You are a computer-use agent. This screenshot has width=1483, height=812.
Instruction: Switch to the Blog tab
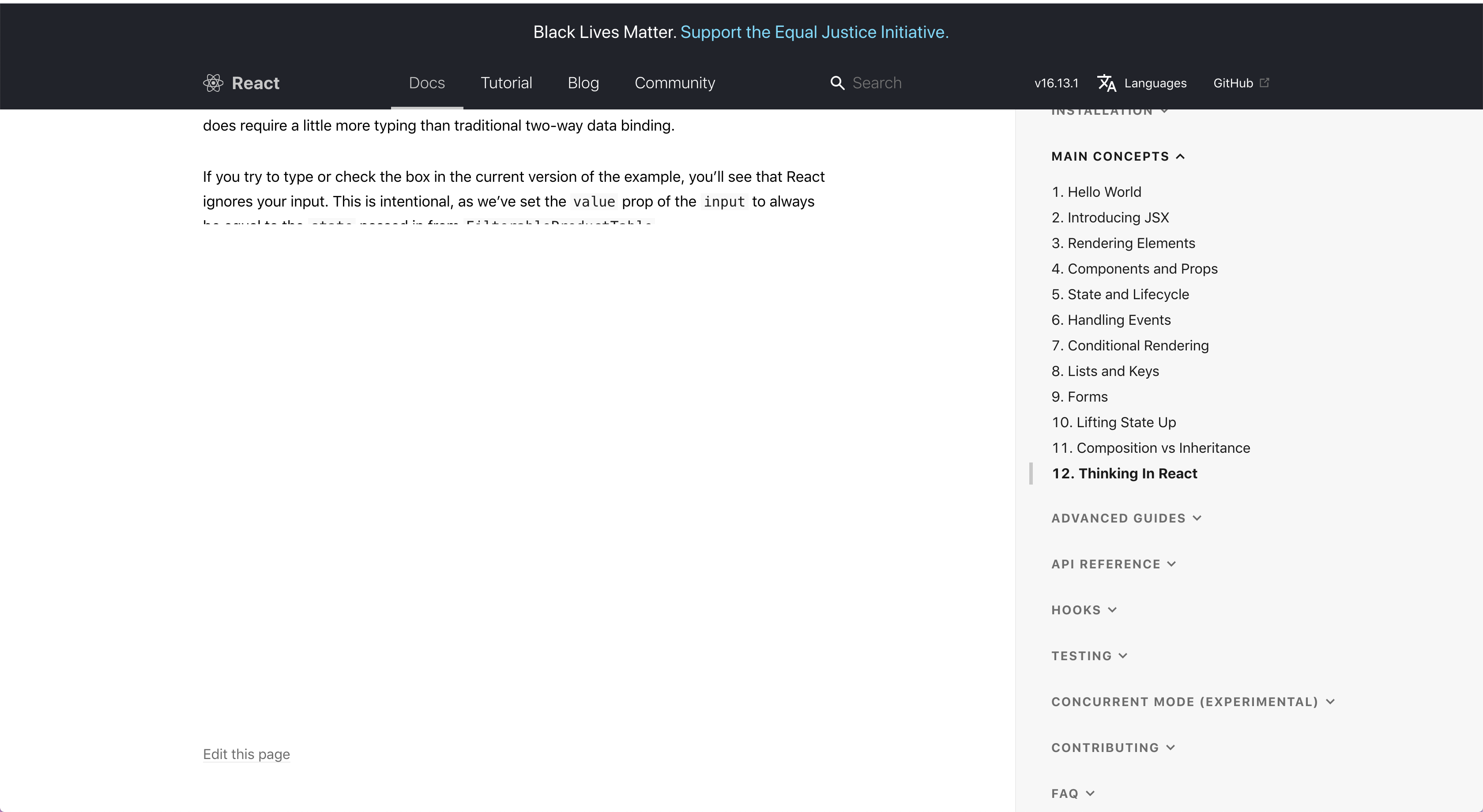(x=583, y=83)
